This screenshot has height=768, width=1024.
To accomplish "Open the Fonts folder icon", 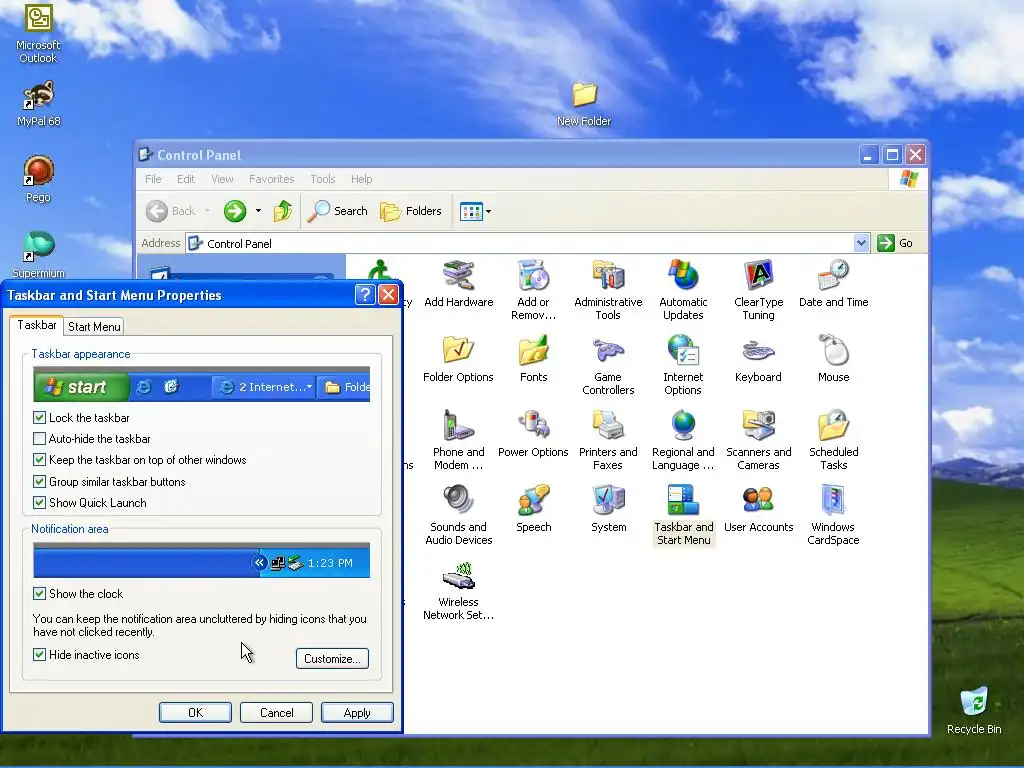I will [534, 359].
